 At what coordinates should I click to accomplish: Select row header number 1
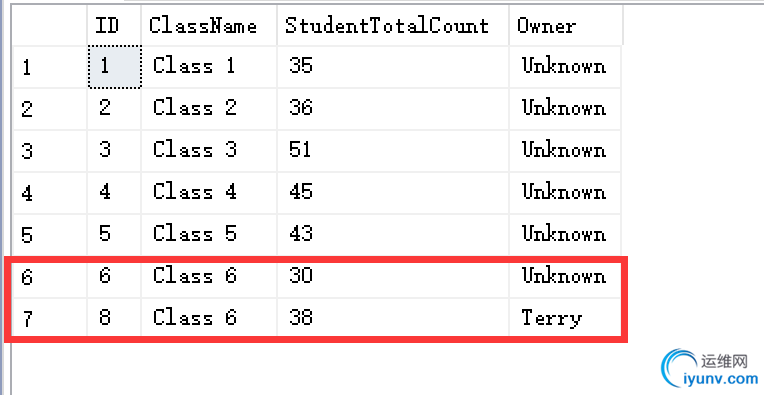point(50,67)
